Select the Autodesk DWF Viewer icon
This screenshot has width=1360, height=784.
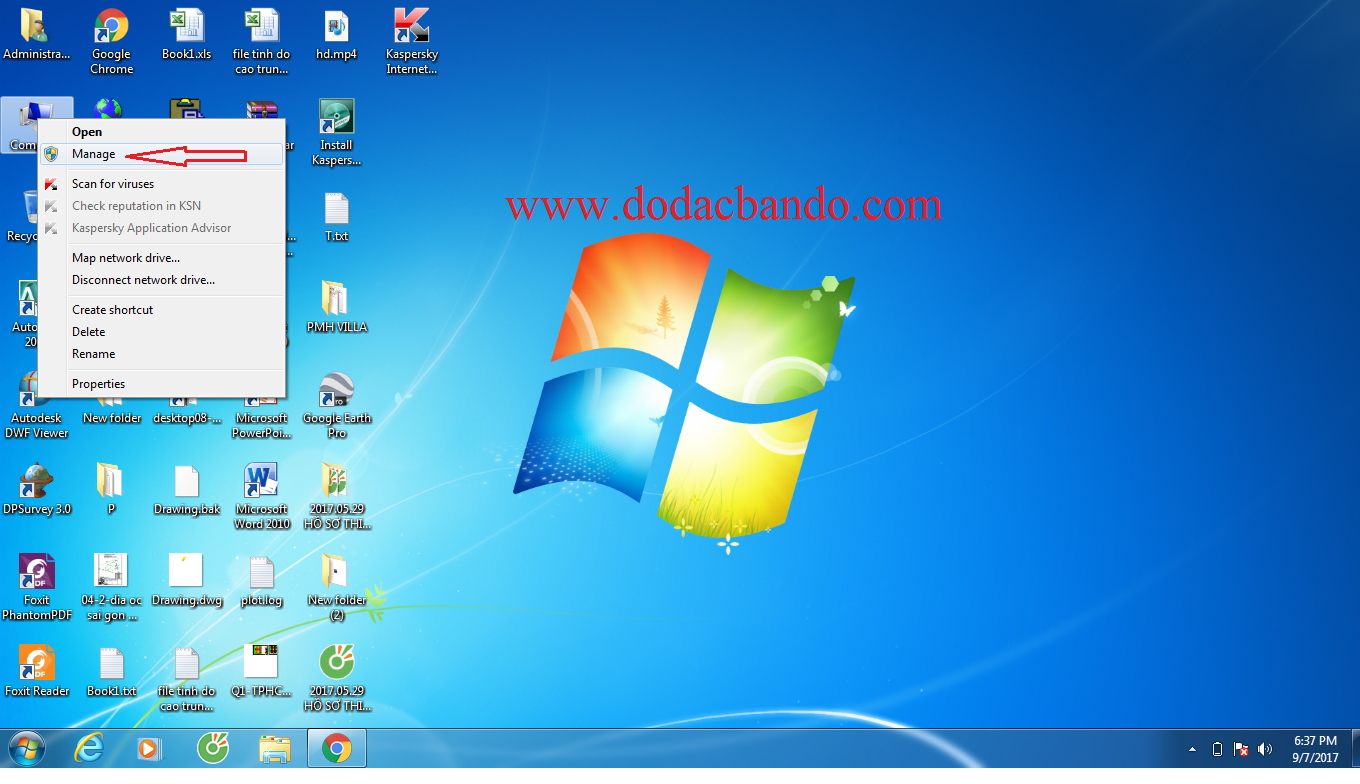(37, 406)
